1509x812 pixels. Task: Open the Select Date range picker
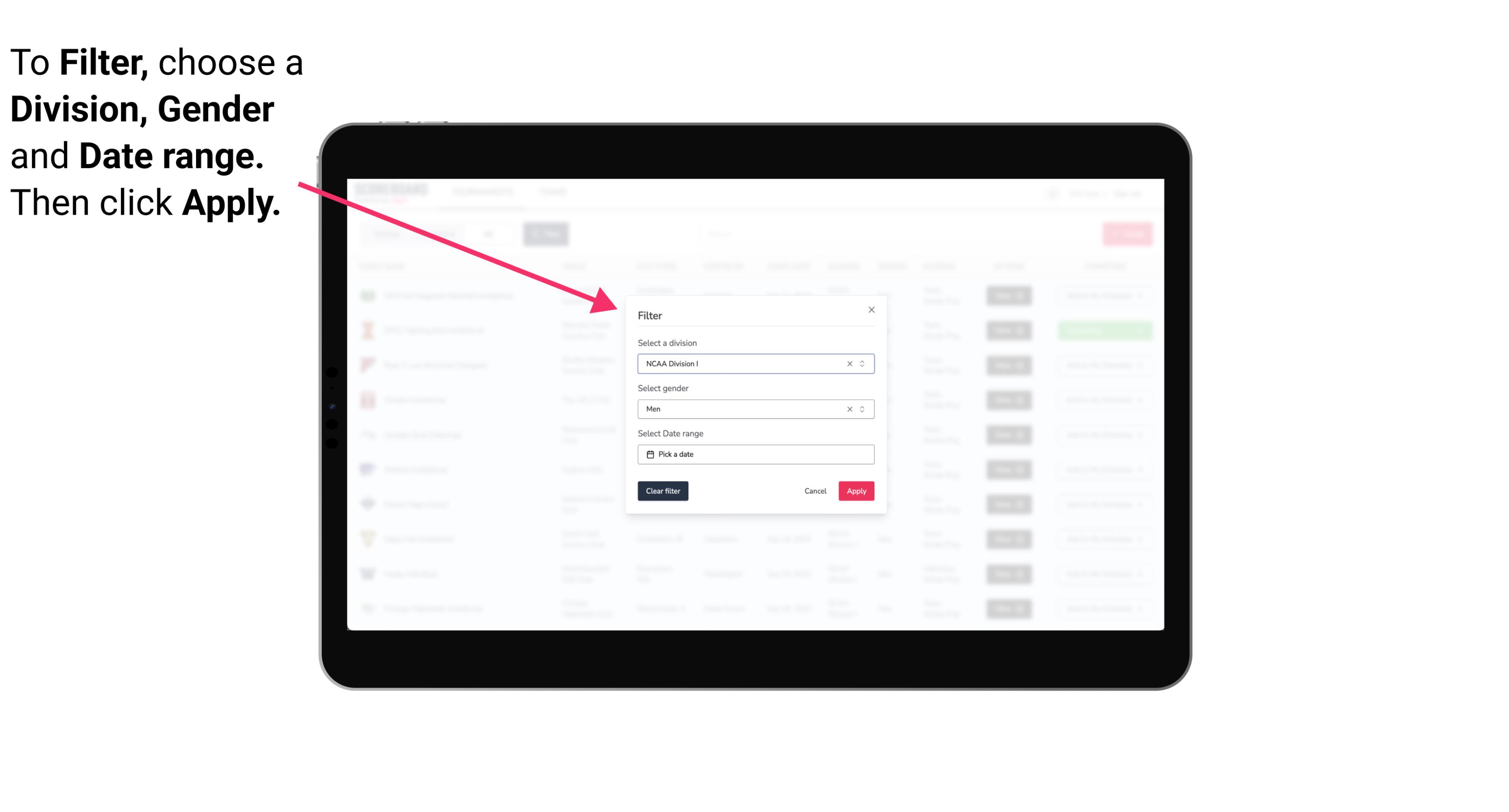click(755, 454)
